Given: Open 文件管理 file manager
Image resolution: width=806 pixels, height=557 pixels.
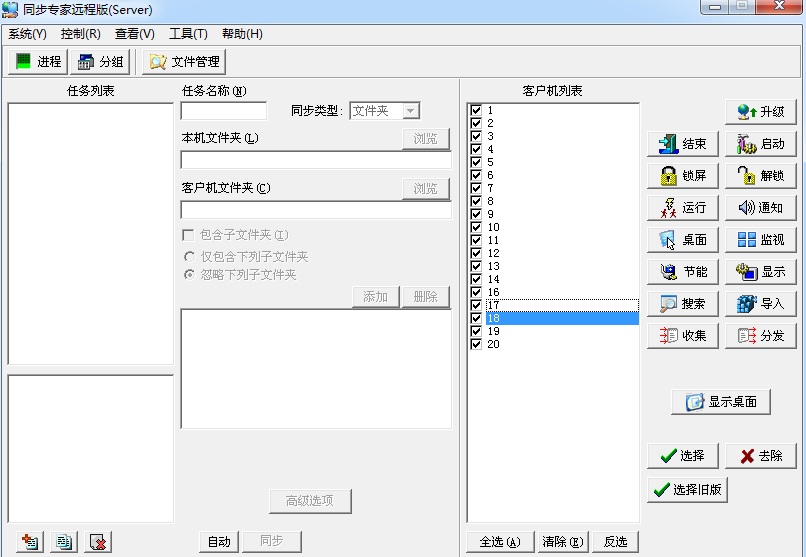Looking at the screenshot, I should 184,62.
